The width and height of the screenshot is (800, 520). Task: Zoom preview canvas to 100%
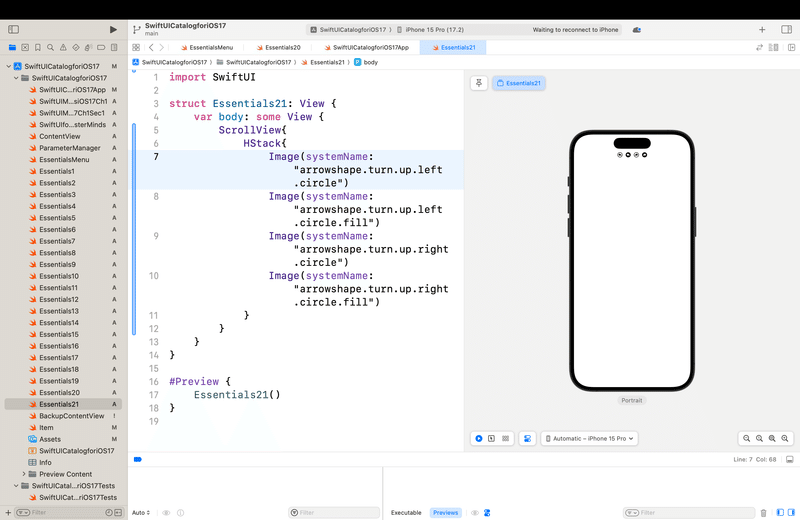pos(759,438)
